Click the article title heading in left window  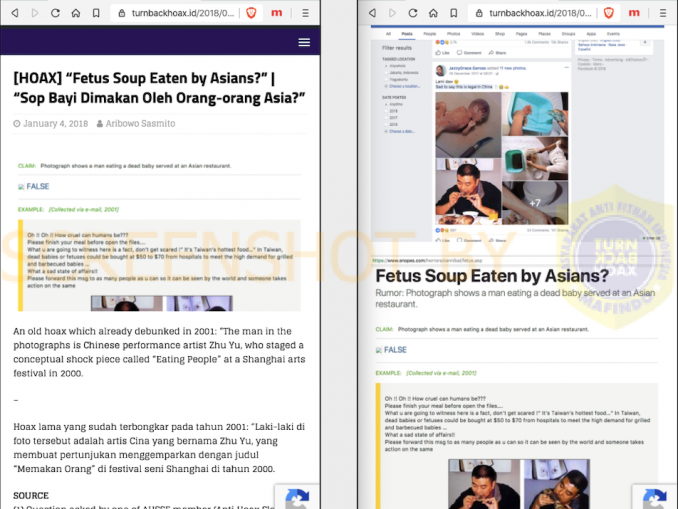[159, 88]
